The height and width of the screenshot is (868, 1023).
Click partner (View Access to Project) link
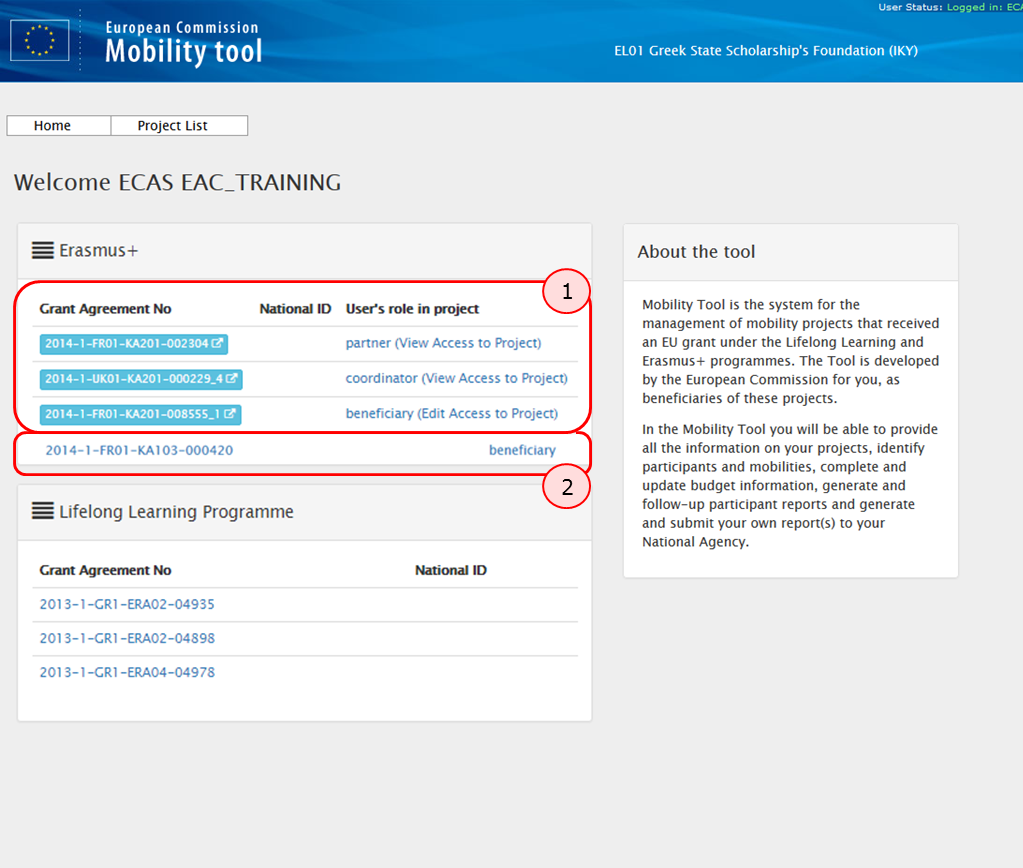click(x=444, y=343)
